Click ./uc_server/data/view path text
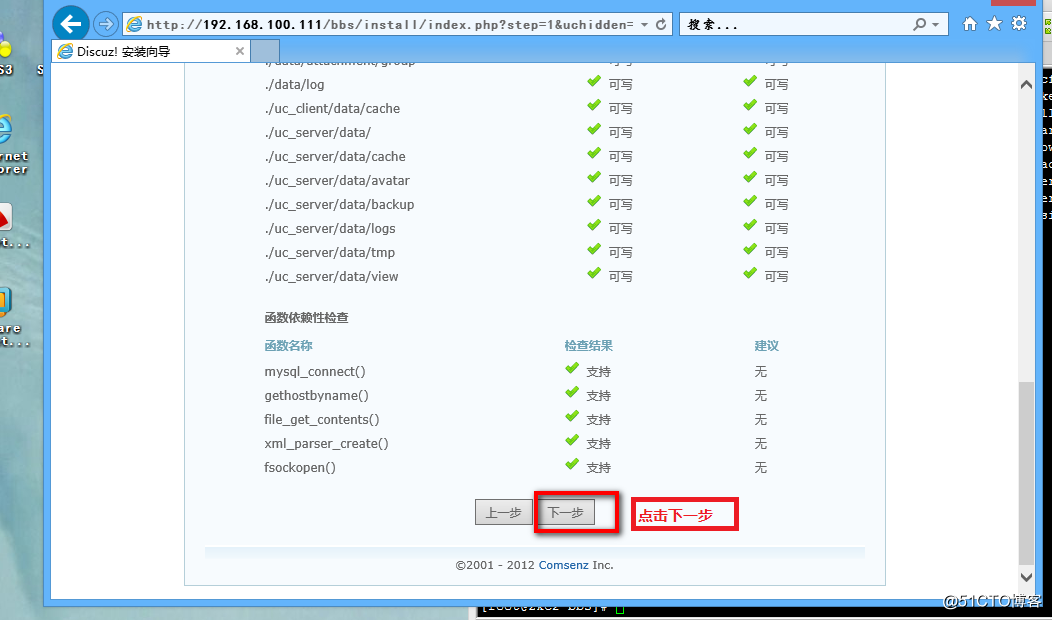This screenshot has height=620, width=1052. [x=331, y=276]
